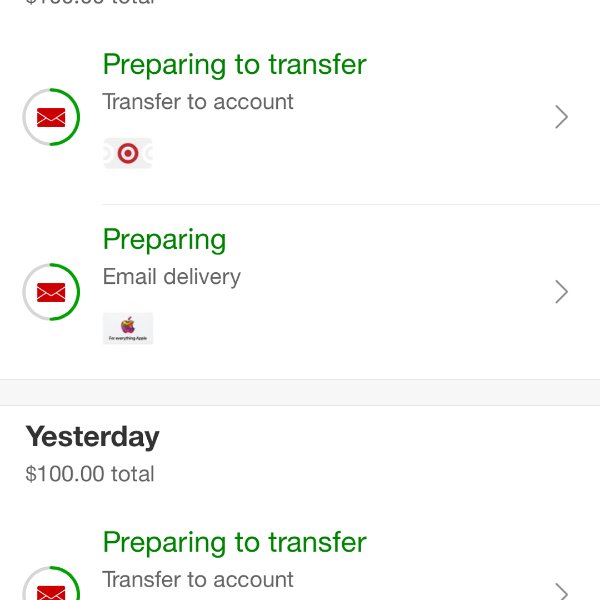This screenshot has width=600, height=600.
Task: Select the Apple gift card thumbnail
Action: (x=128, y=328)
